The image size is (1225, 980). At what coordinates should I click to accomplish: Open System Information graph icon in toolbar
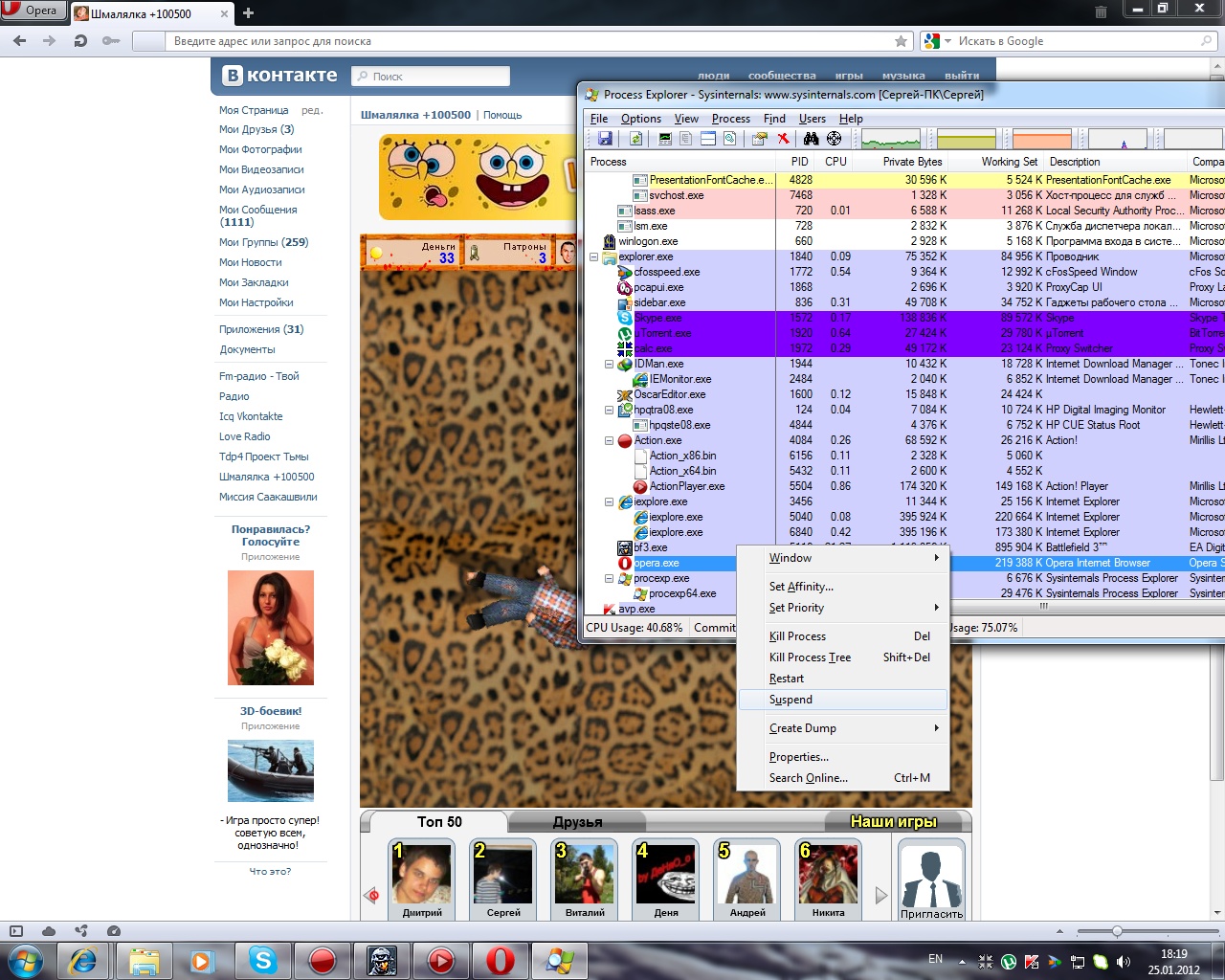pos(666,139)
